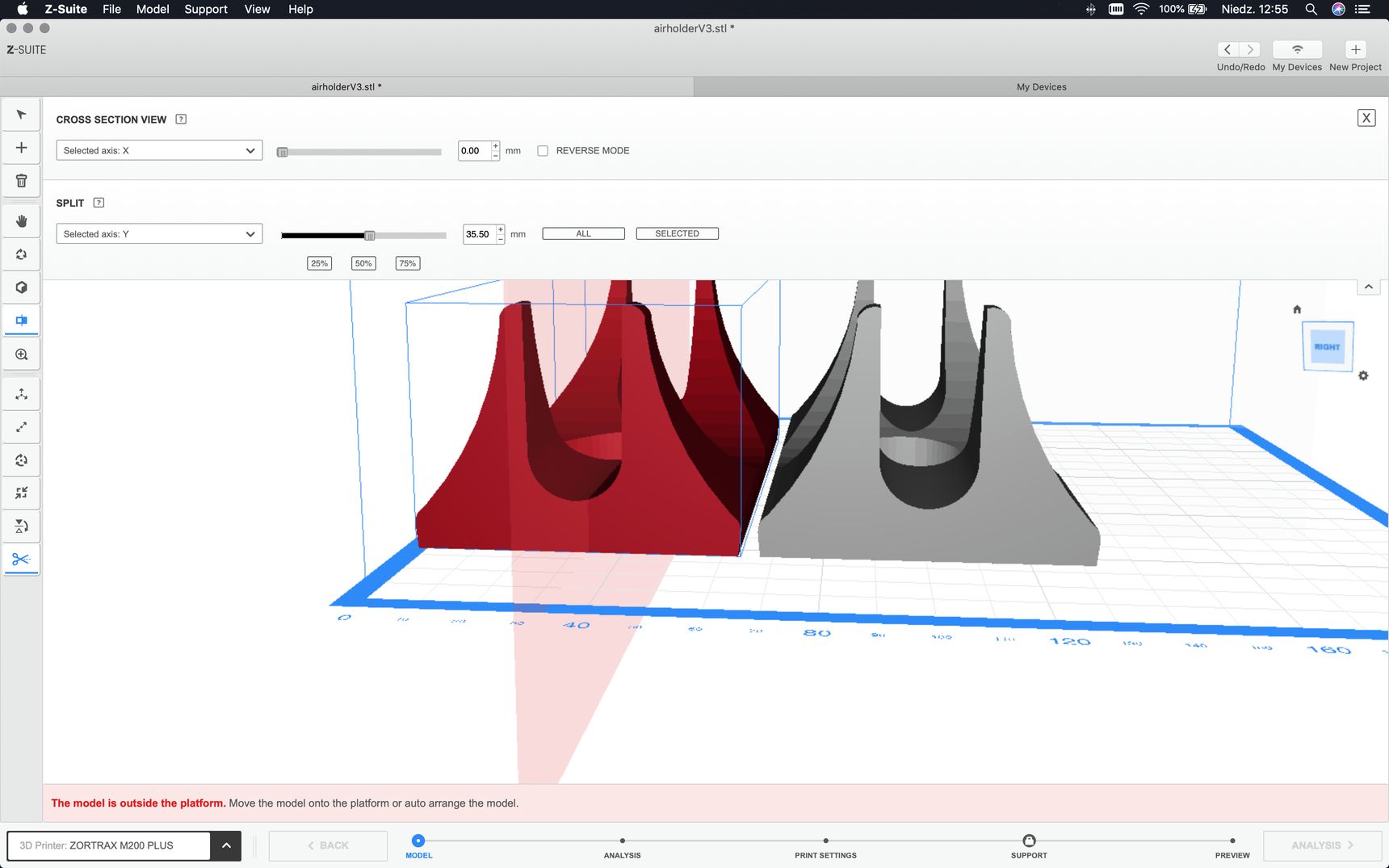
Task: Click the trash delete icon
Action: 22,181
